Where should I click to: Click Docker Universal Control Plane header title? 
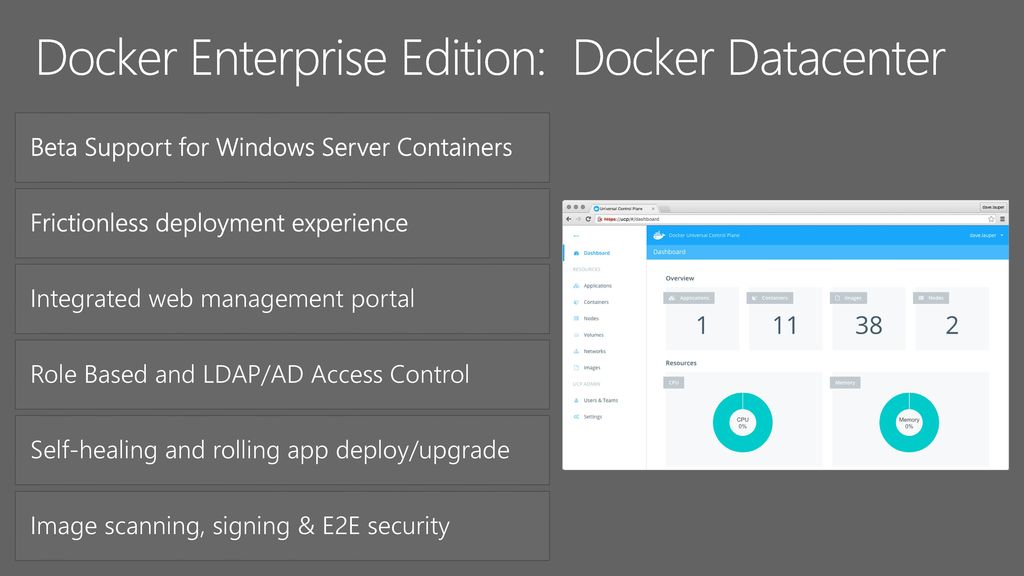[704, 235]
